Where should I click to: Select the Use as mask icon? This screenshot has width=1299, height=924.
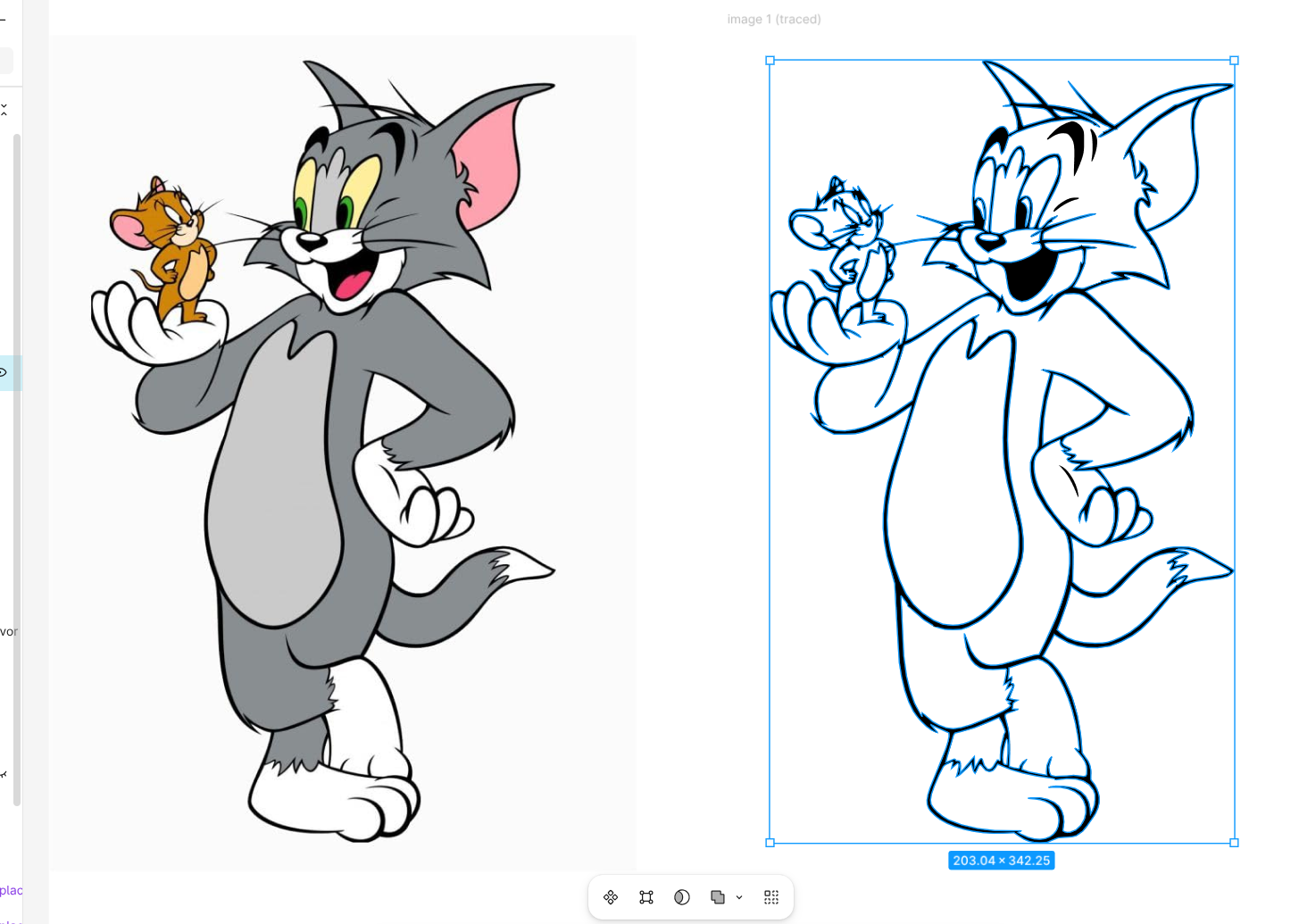[682, 897]
